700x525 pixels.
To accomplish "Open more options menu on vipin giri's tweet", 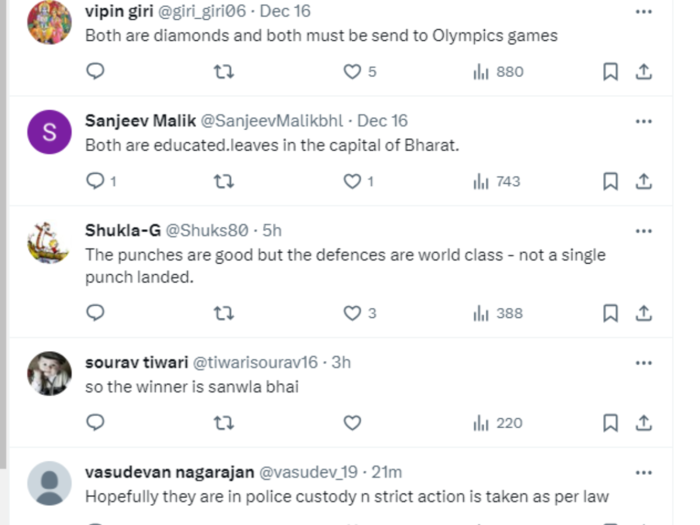I will coord(644,12).
